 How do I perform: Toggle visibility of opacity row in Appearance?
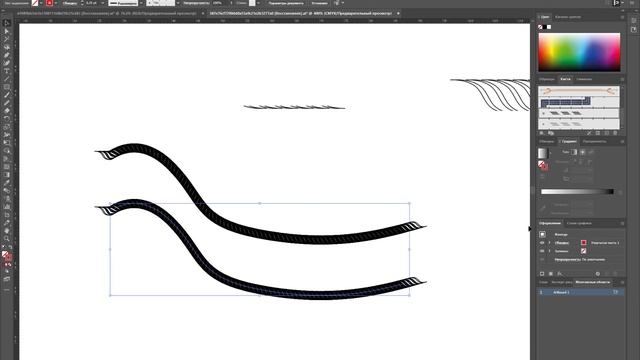point(542,259)
